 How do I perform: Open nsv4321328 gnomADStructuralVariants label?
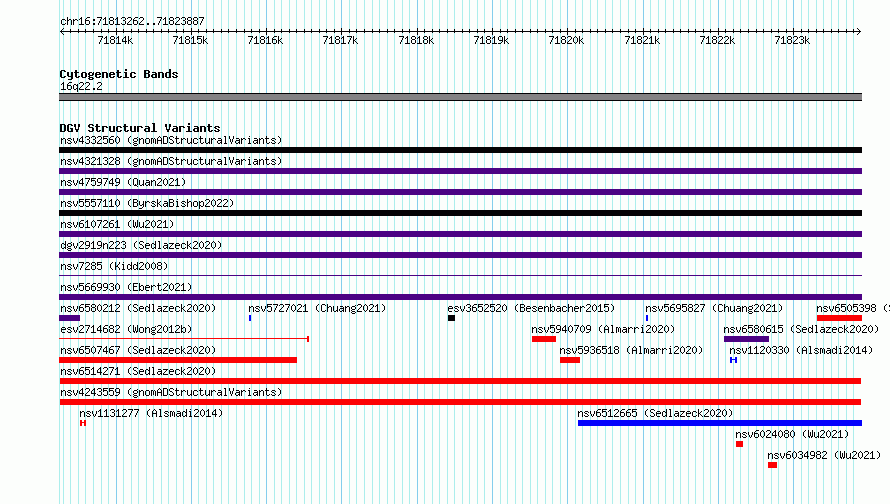(171, 161)
